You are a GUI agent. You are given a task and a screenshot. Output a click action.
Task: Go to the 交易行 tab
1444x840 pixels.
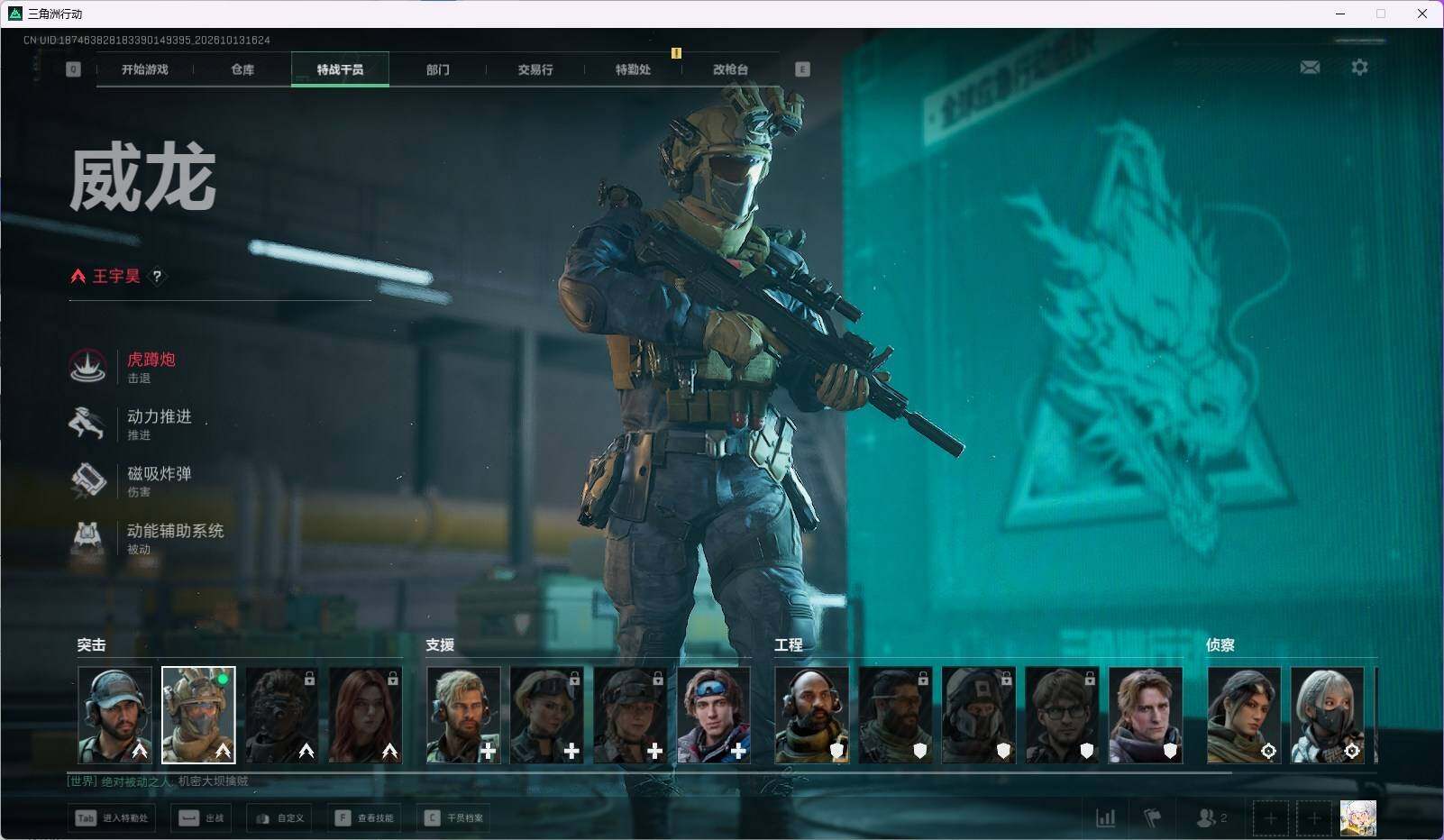tap(535, 69)
